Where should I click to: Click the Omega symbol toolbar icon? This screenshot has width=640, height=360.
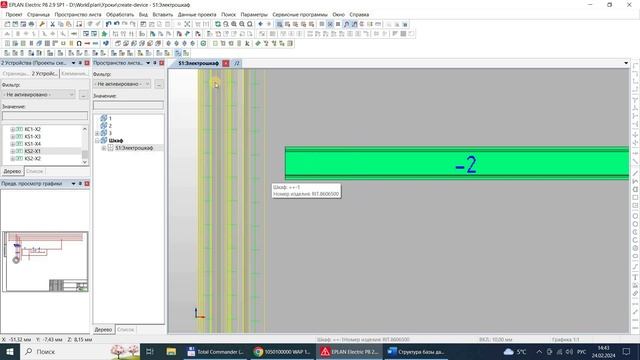79,43
